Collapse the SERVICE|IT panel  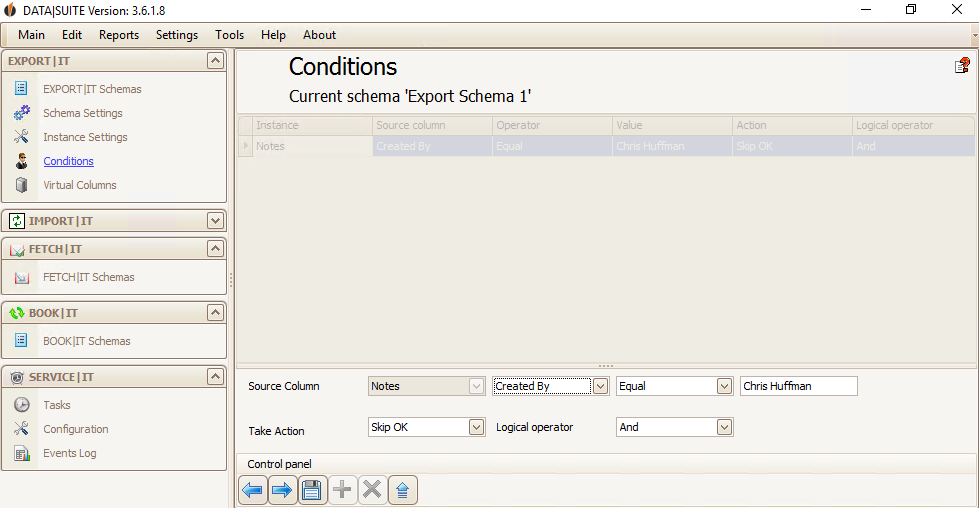click(215, 376)
